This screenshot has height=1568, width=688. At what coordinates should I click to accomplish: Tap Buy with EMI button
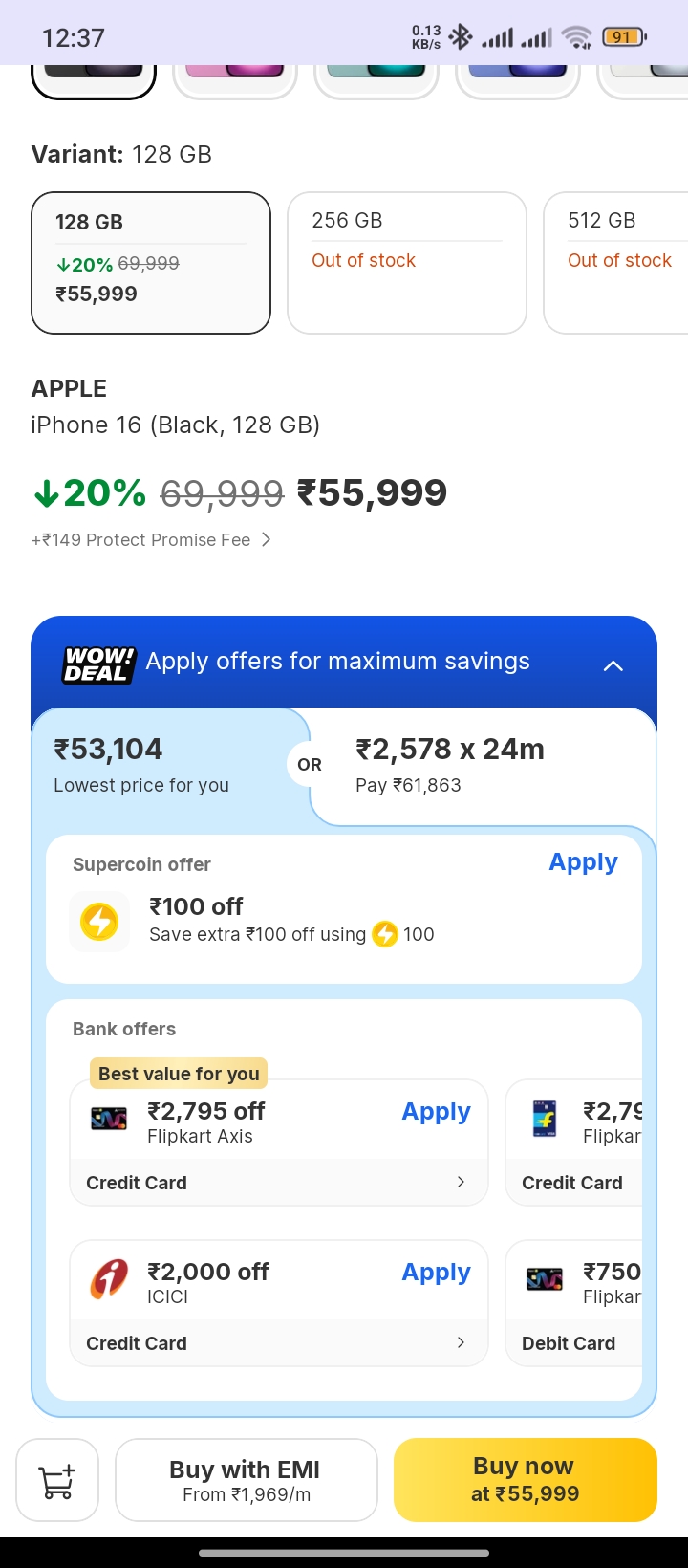pos(246,1480)
